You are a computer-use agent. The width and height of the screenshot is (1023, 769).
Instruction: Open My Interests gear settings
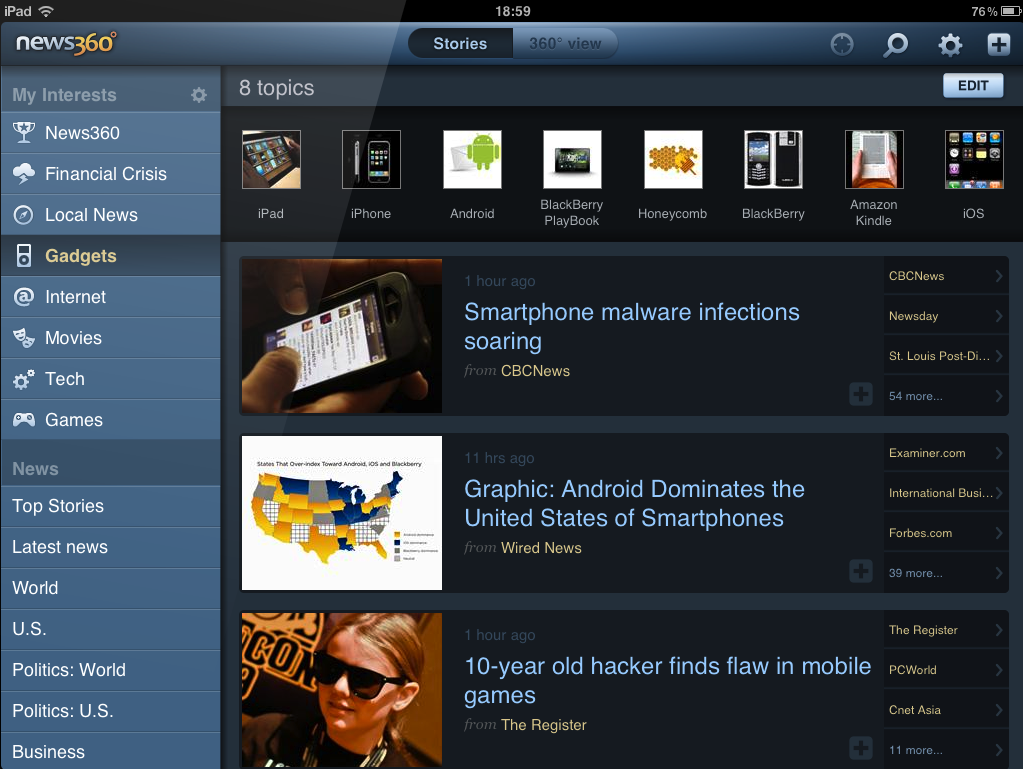click(x=198, y=95)
